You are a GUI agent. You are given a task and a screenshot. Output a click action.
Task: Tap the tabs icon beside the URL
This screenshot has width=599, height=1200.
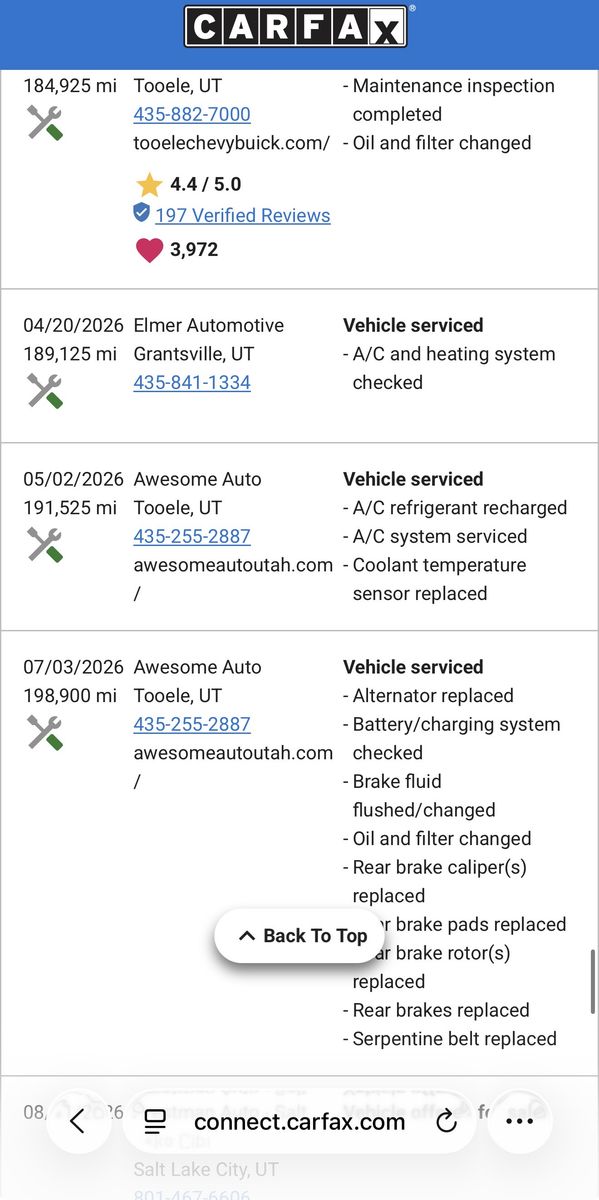(x=155, y=1122)
